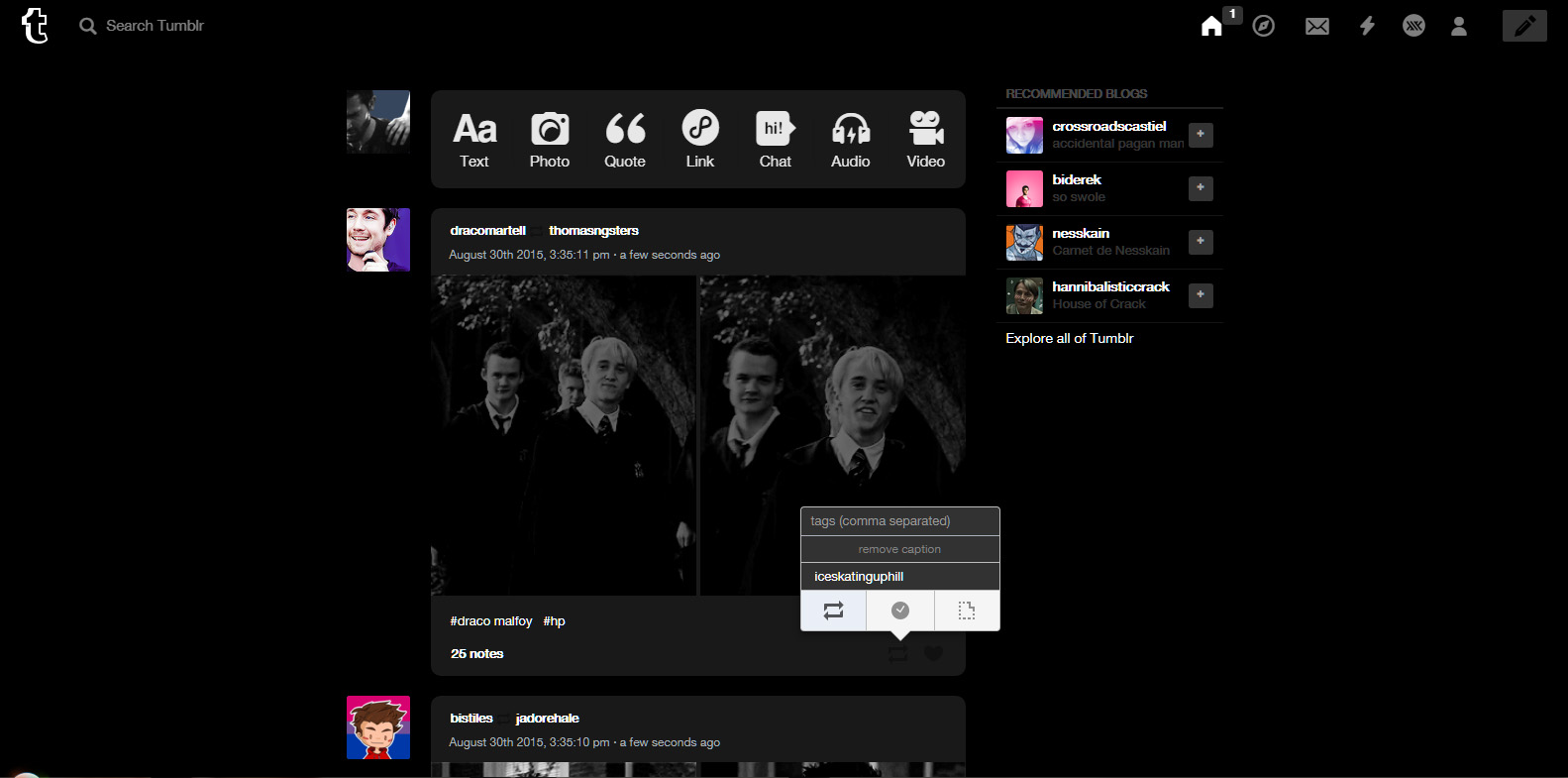Open the hannibalisticcrack recommended blog
1568x778 pixels.
[1110, 287]
